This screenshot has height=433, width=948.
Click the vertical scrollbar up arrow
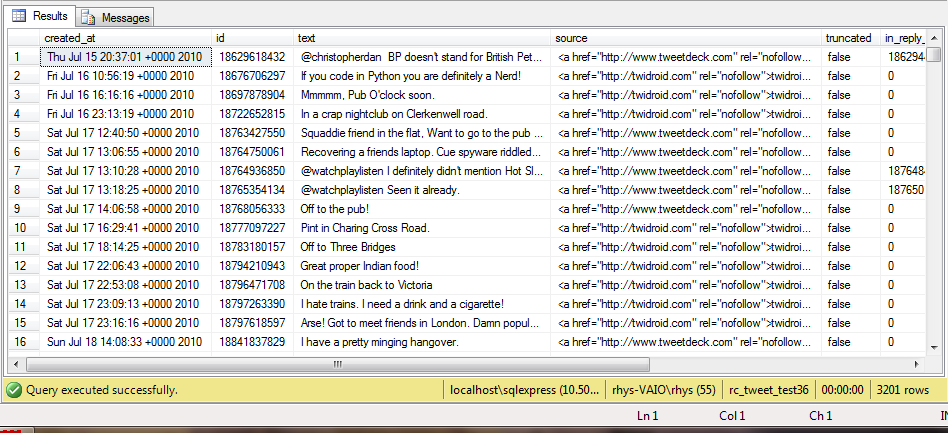[932, 55]
